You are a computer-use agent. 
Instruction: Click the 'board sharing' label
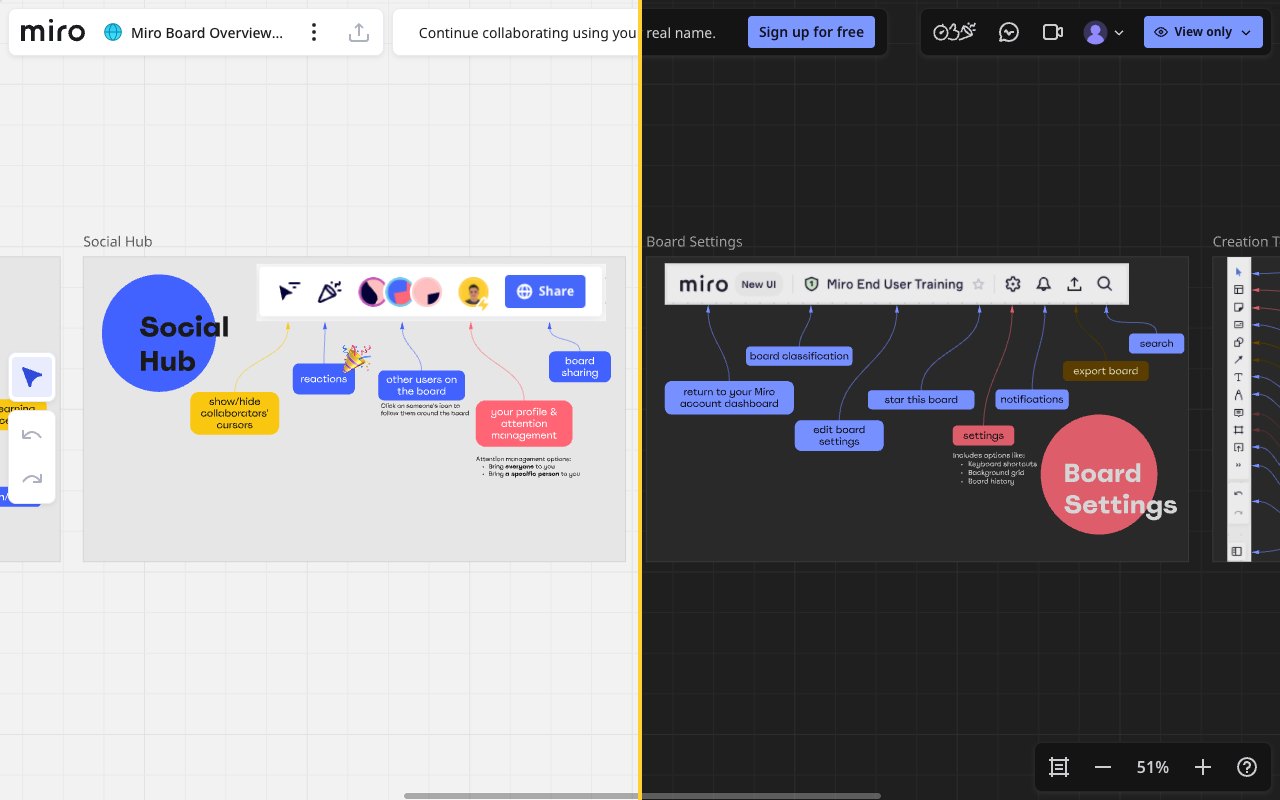[580, 367]
